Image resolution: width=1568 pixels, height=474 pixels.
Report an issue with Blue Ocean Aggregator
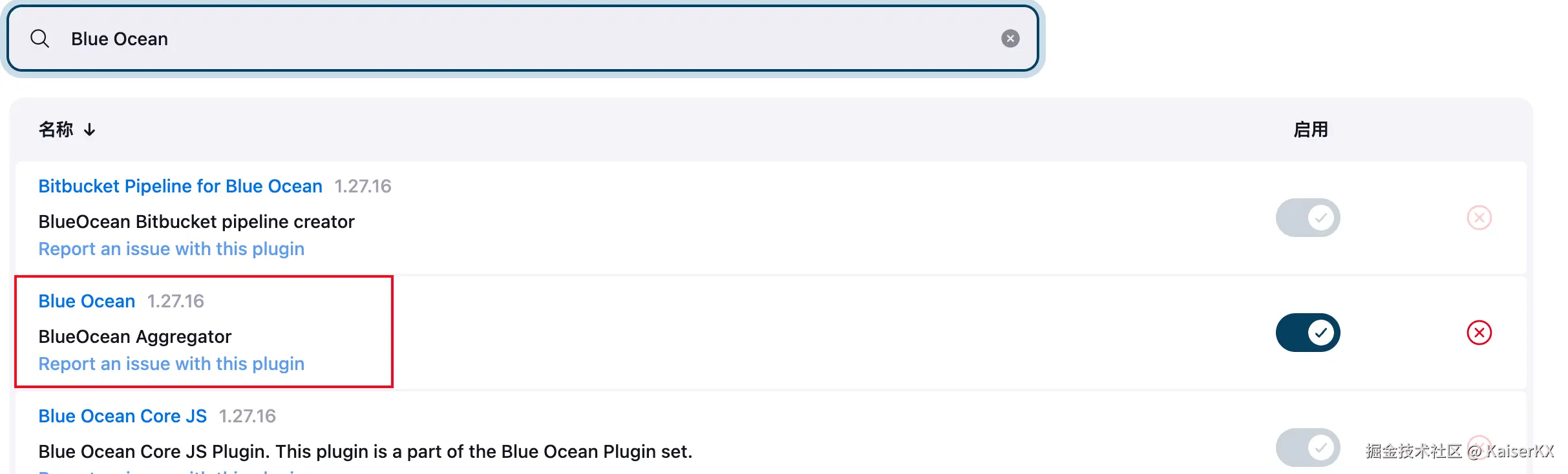171,364
